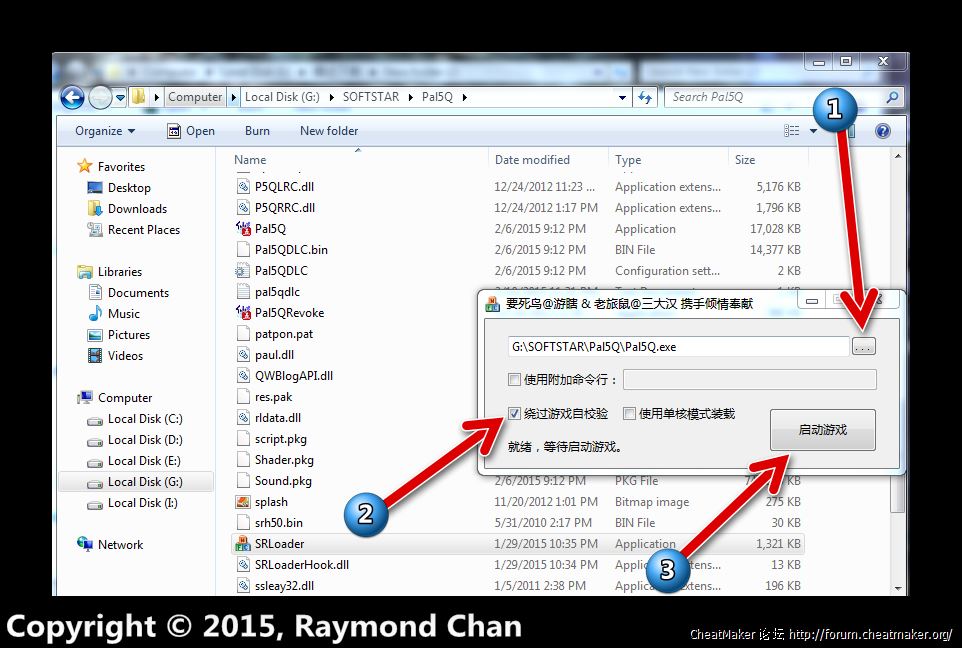The image size is (962, 648).
Task: Select the Pal5QRevoke application icon
Action: click(243, 313)
